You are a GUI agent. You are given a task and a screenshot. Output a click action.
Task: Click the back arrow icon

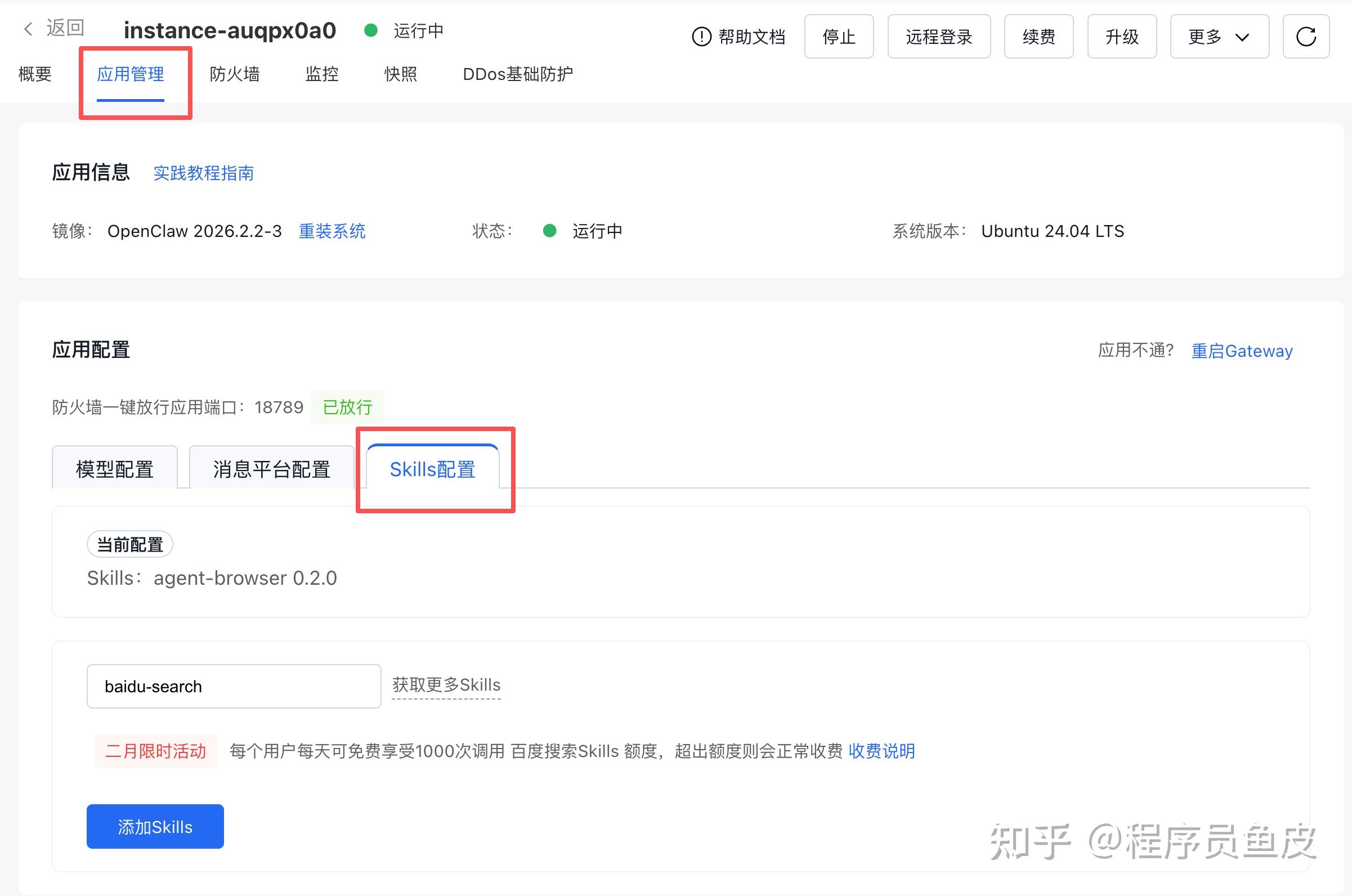point(28,28)
